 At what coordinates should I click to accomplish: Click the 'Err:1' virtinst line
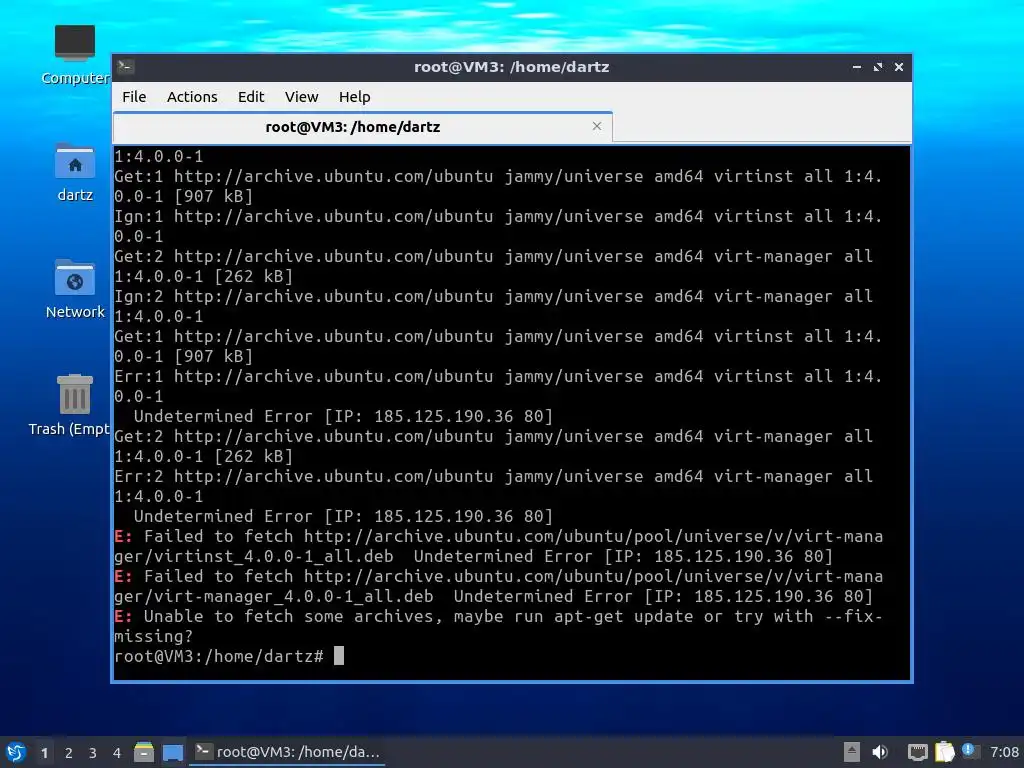pyautogui.click(x=498, y=387)
